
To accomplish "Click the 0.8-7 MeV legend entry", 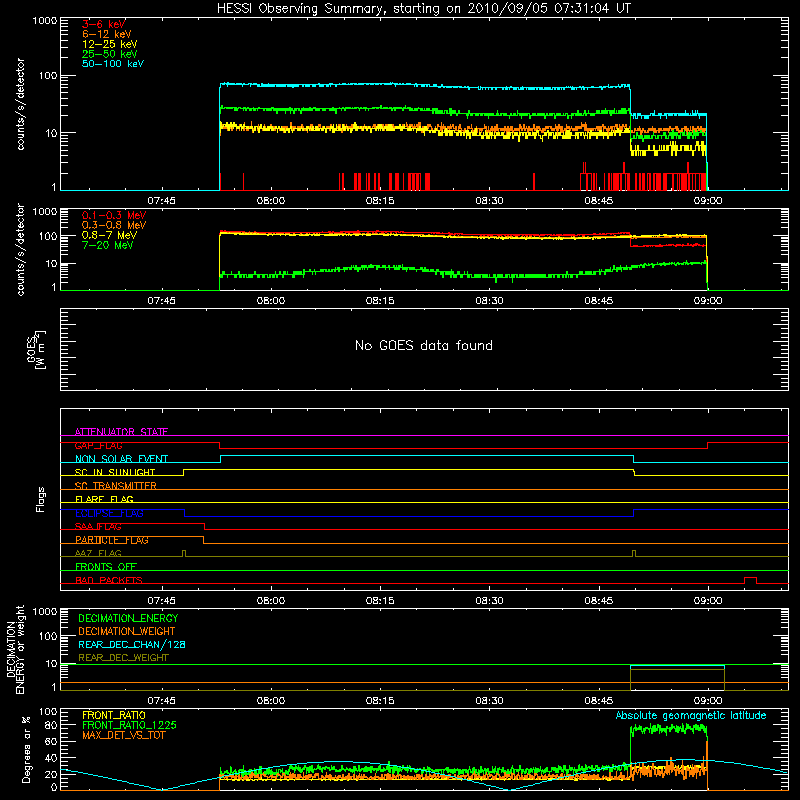I will 109,235.
